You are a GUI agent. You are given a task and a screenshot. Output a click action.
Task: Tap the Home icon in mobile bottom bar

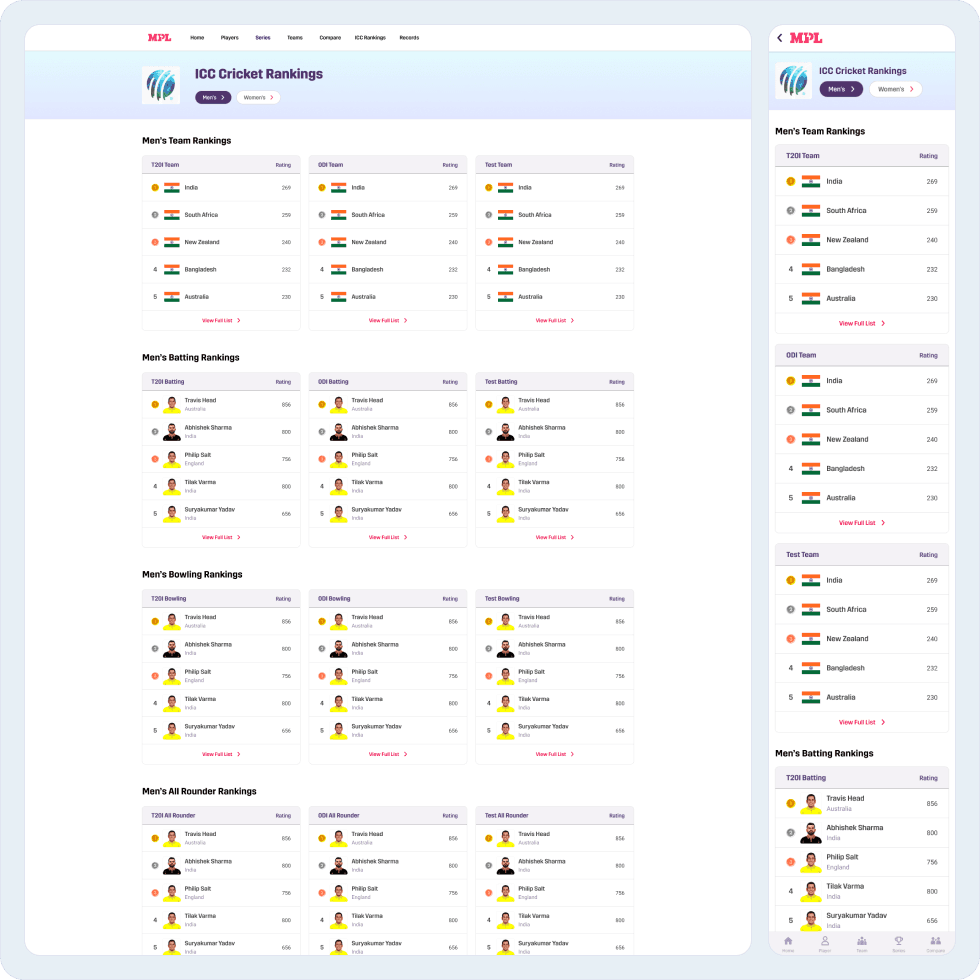[x=788, y=941]
